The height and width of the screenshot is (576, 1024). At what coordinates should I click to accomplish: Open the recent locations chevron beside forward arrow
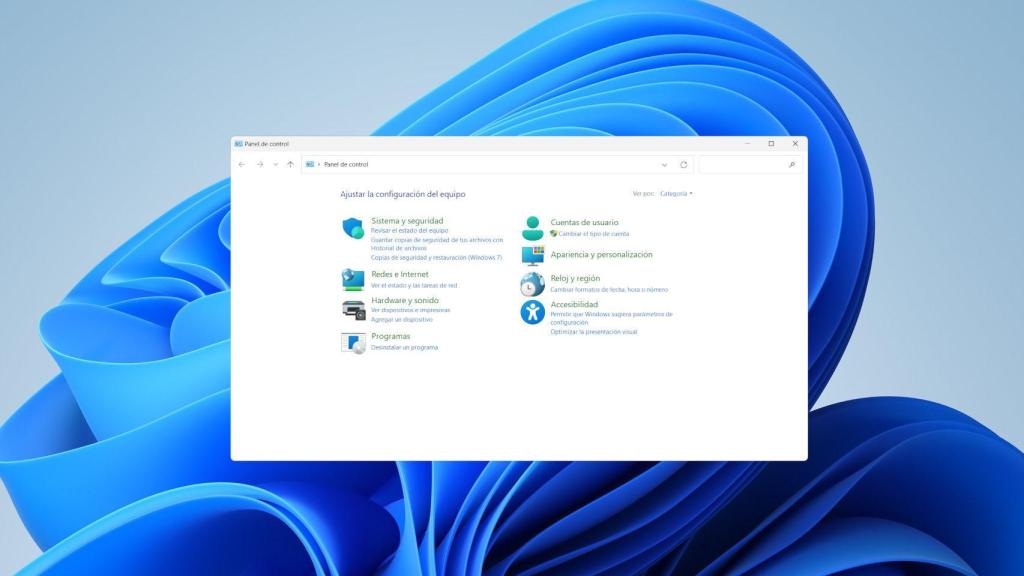[x=275, y=164]
